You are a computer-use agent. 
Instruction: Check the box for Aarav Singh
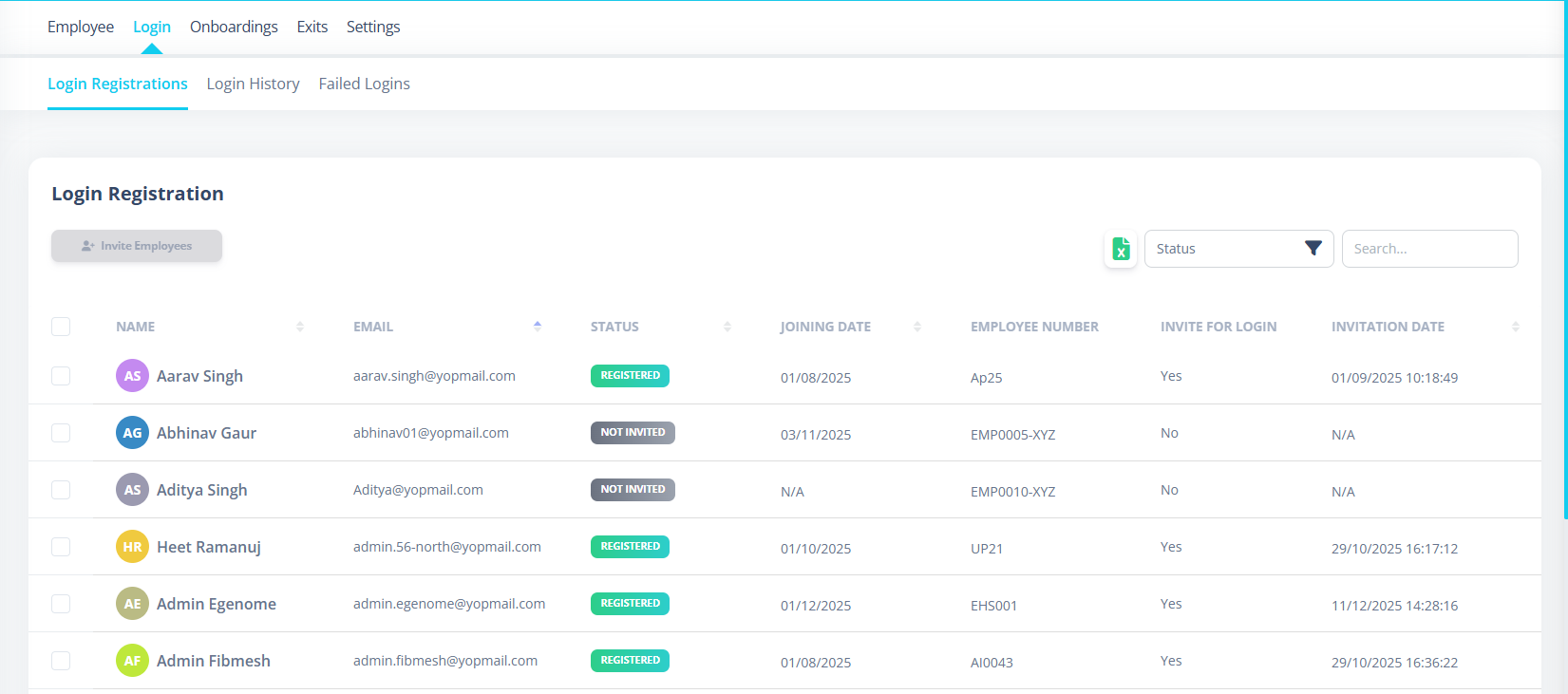tap(61, 376)
